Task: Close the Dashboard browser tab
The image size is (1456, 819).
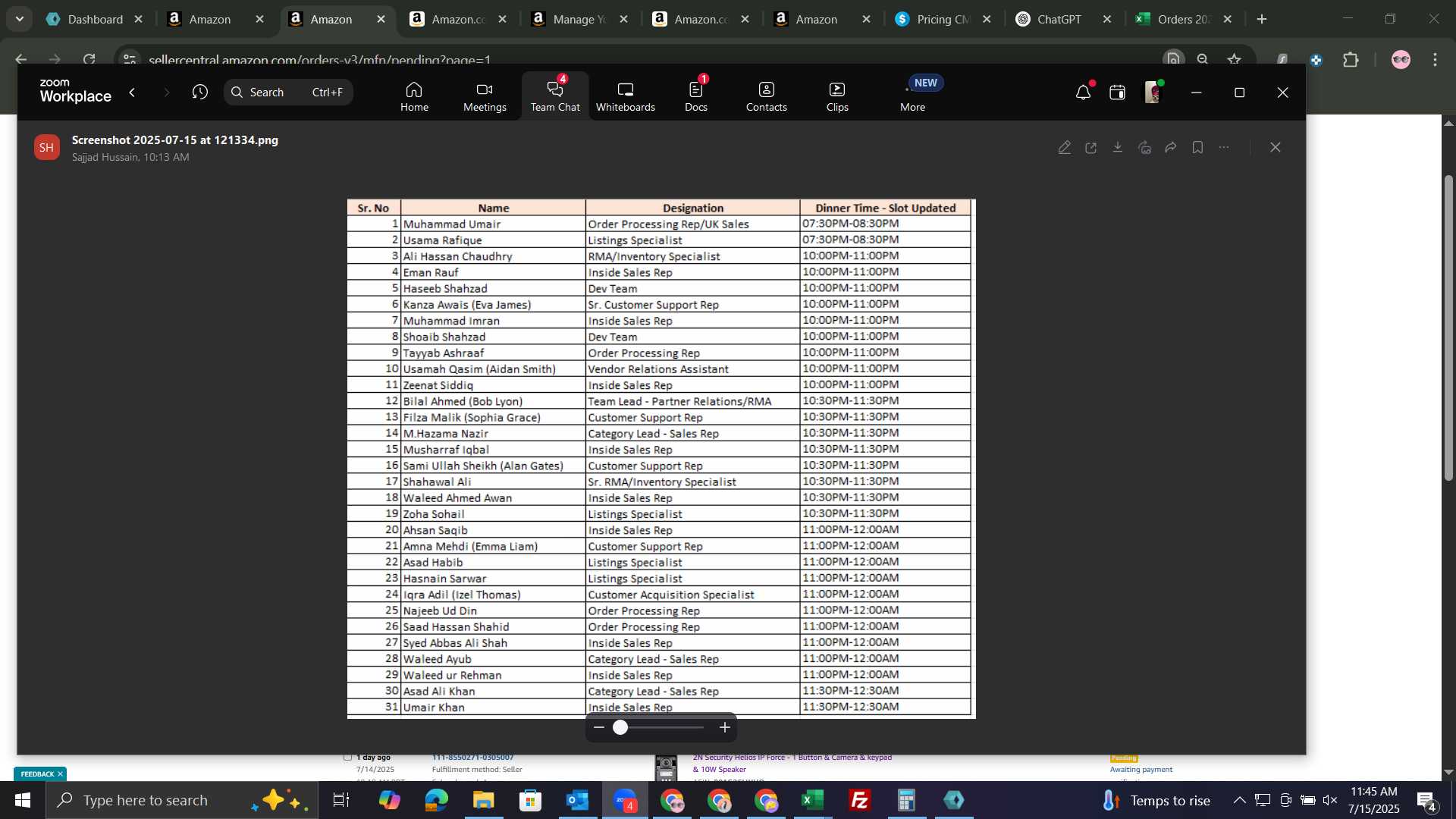Action: coord(138,19)
